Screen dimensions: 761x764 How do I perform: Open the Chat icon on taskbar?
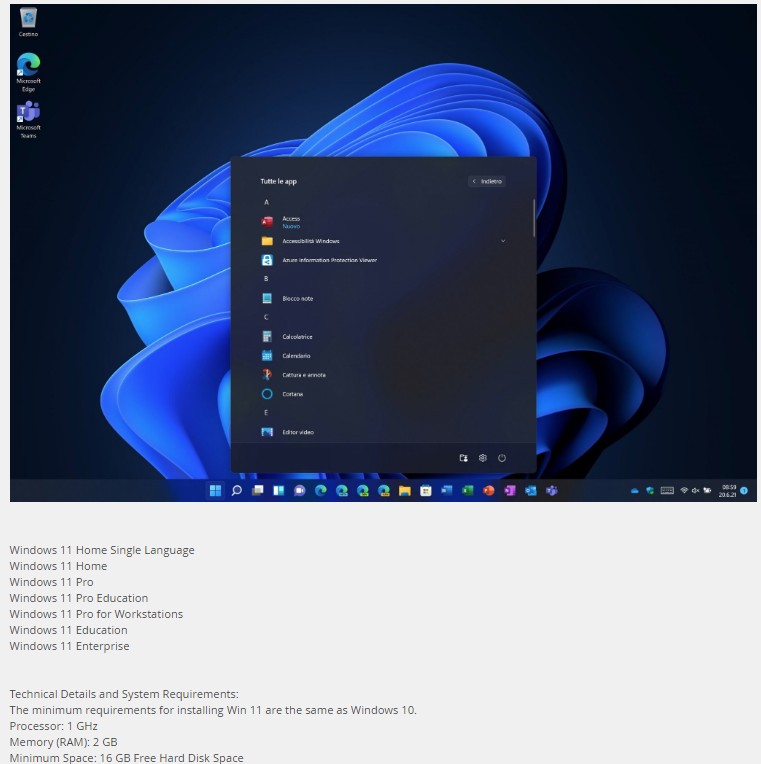click(300, 491)
